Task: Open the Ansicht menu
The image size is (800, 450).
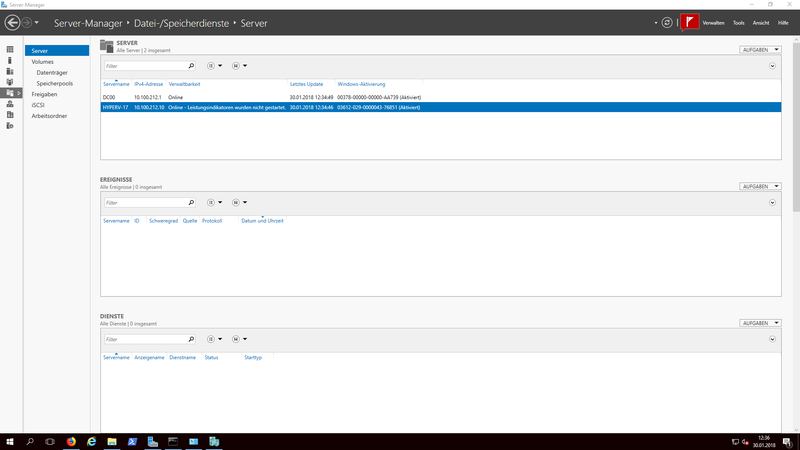Action: pyautogui.click(x=761, y=23)
